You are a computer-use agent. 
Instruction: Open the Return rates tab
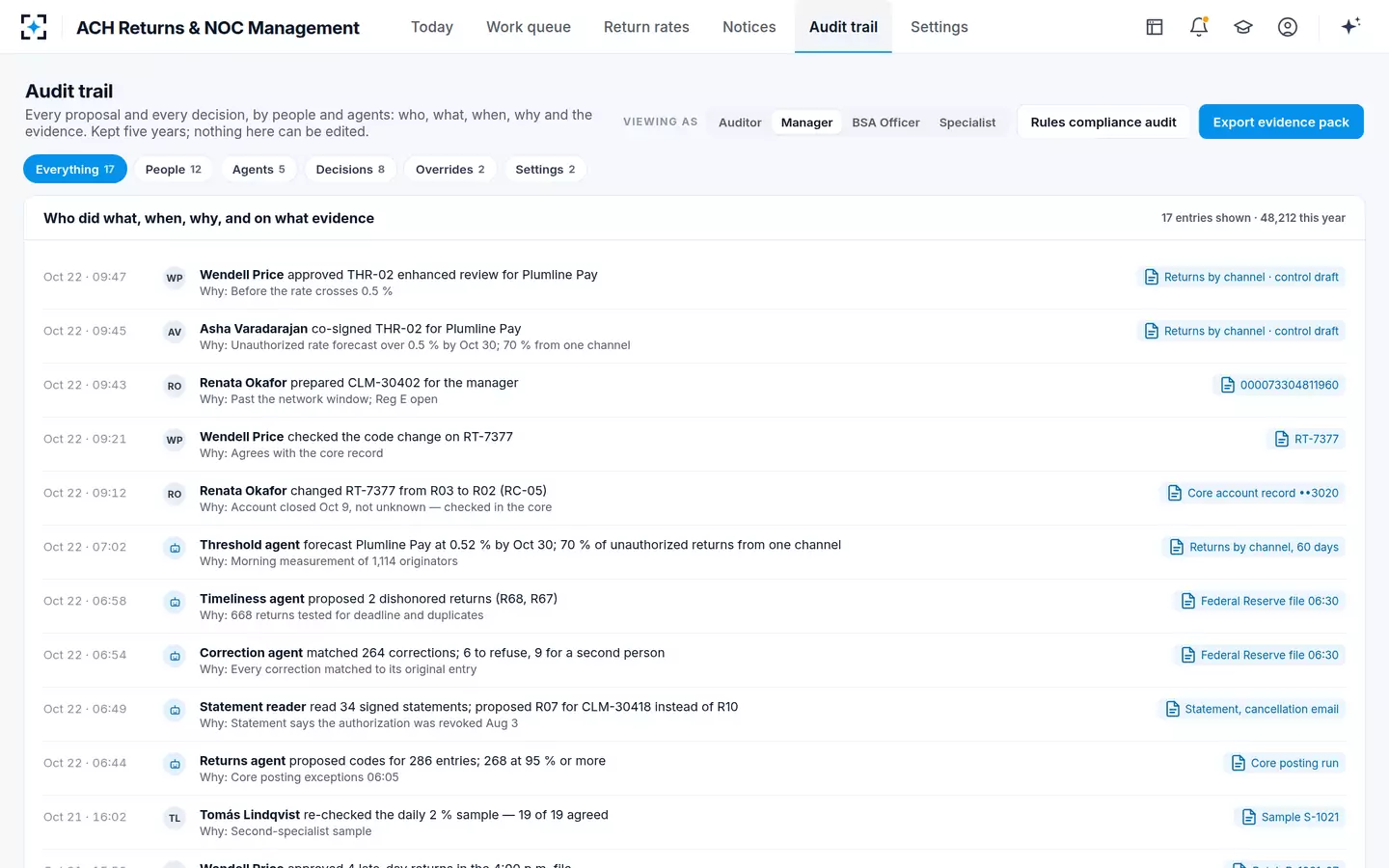(x=646, y=27)
